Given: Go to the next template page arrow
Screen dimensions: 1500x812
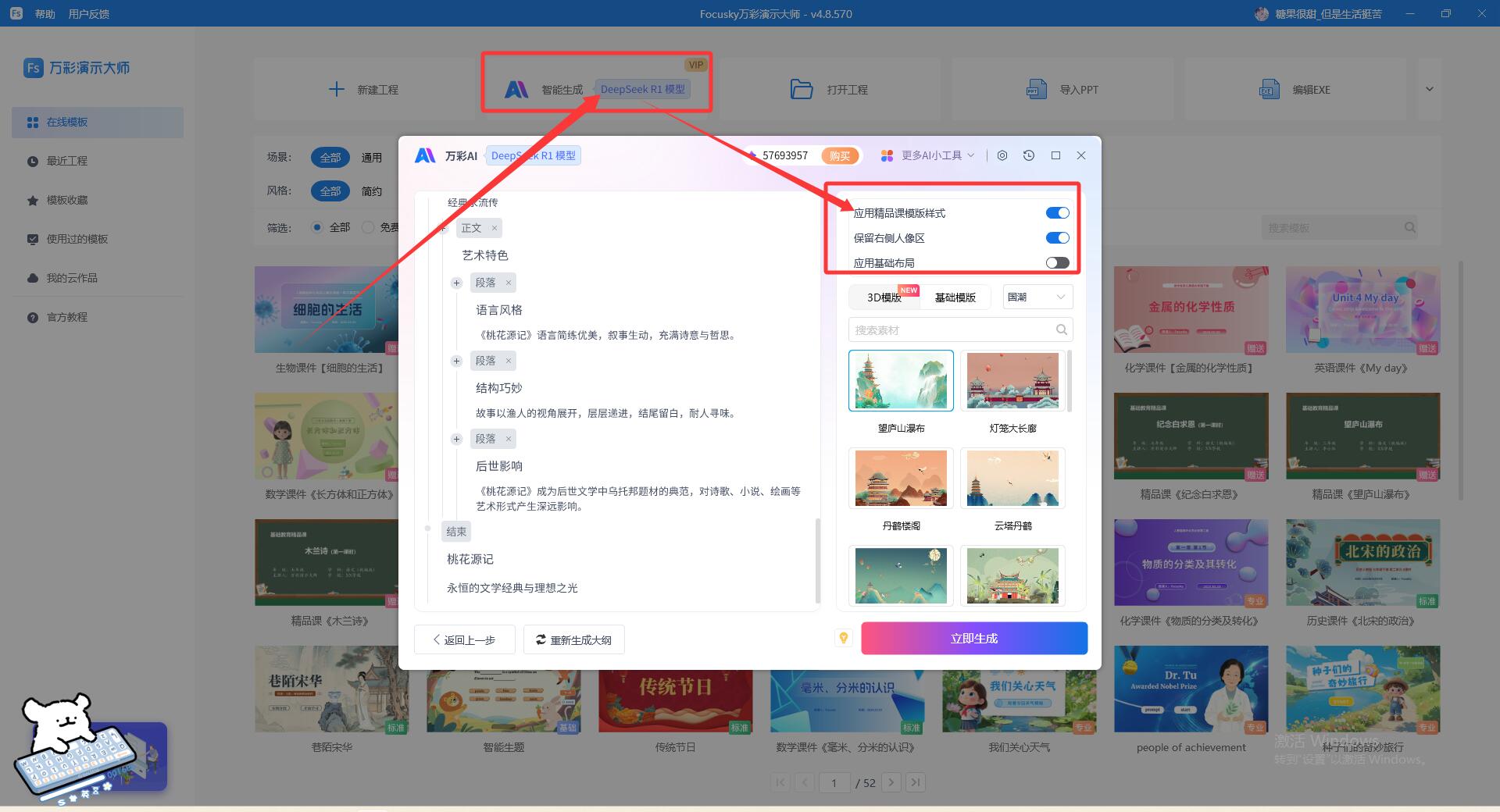Looking at the screenshot, I should [891, 782].
